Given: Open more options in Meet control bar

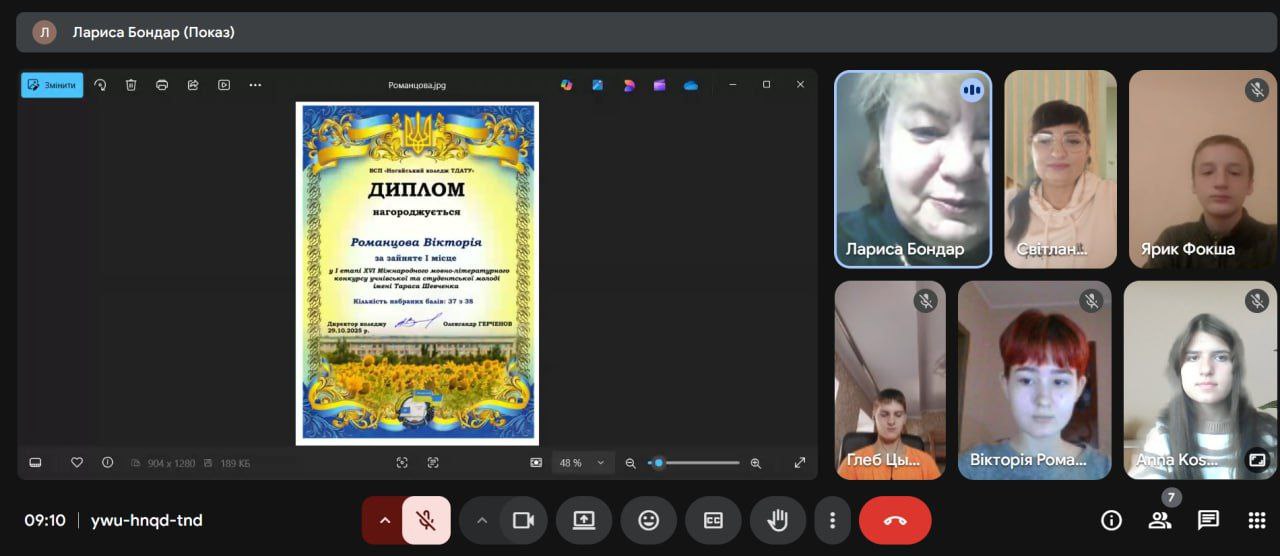Looking at the screenshot, I should click(832, 520).
